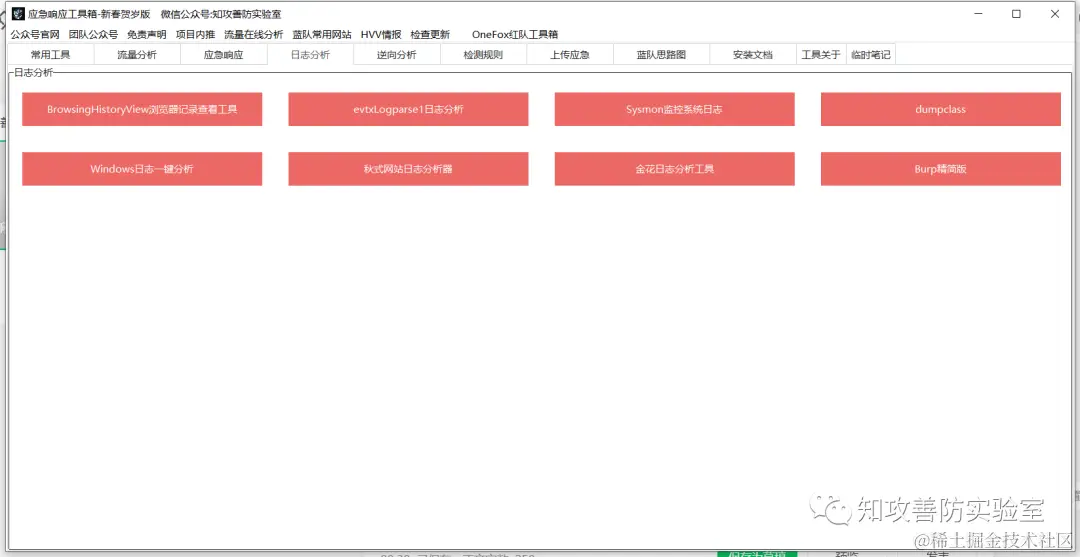Select the 检查更新 menu item
The image size is (1080, 557).
(430, 34)
